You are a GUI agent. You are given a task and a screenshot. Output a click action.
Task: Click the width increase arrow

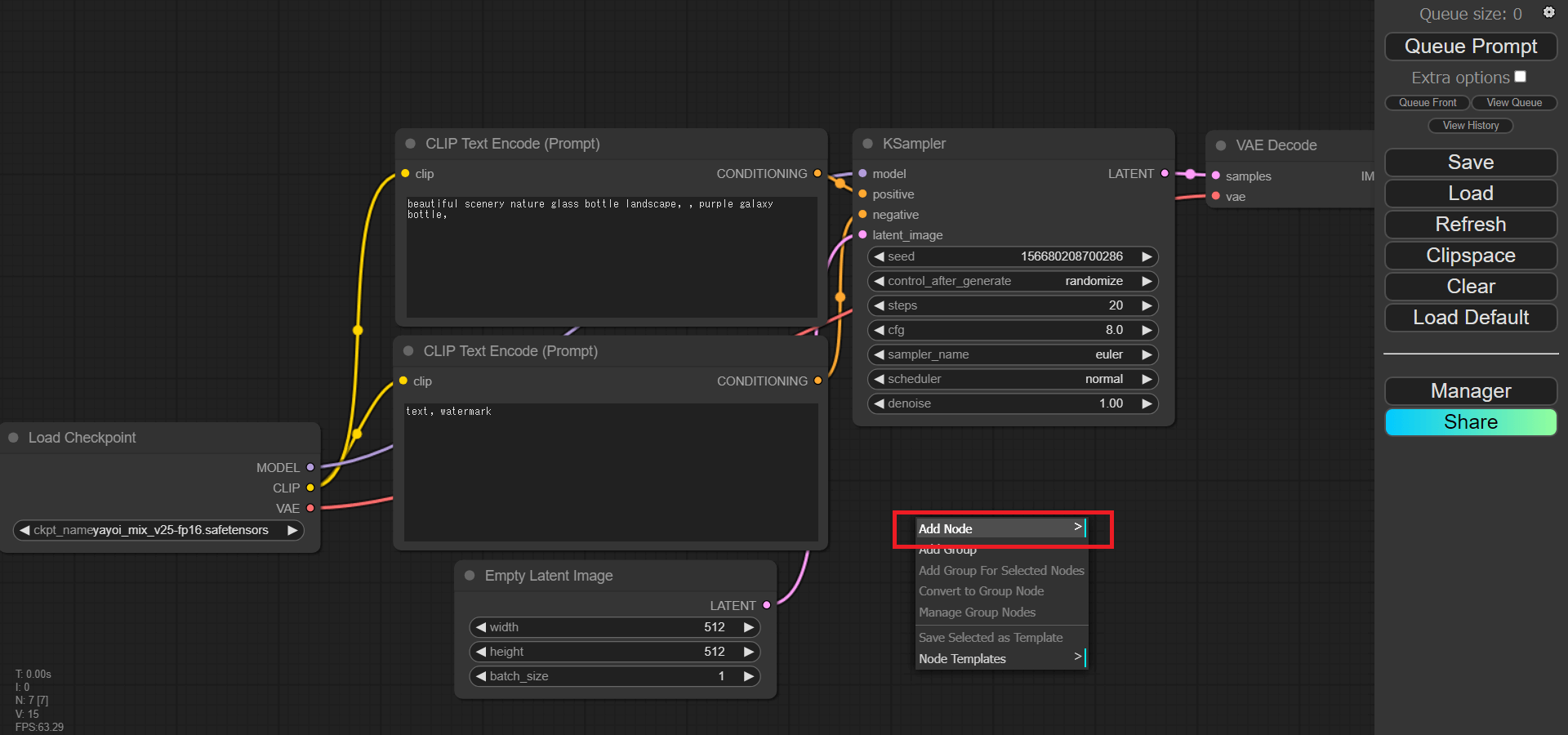[748, 627]
